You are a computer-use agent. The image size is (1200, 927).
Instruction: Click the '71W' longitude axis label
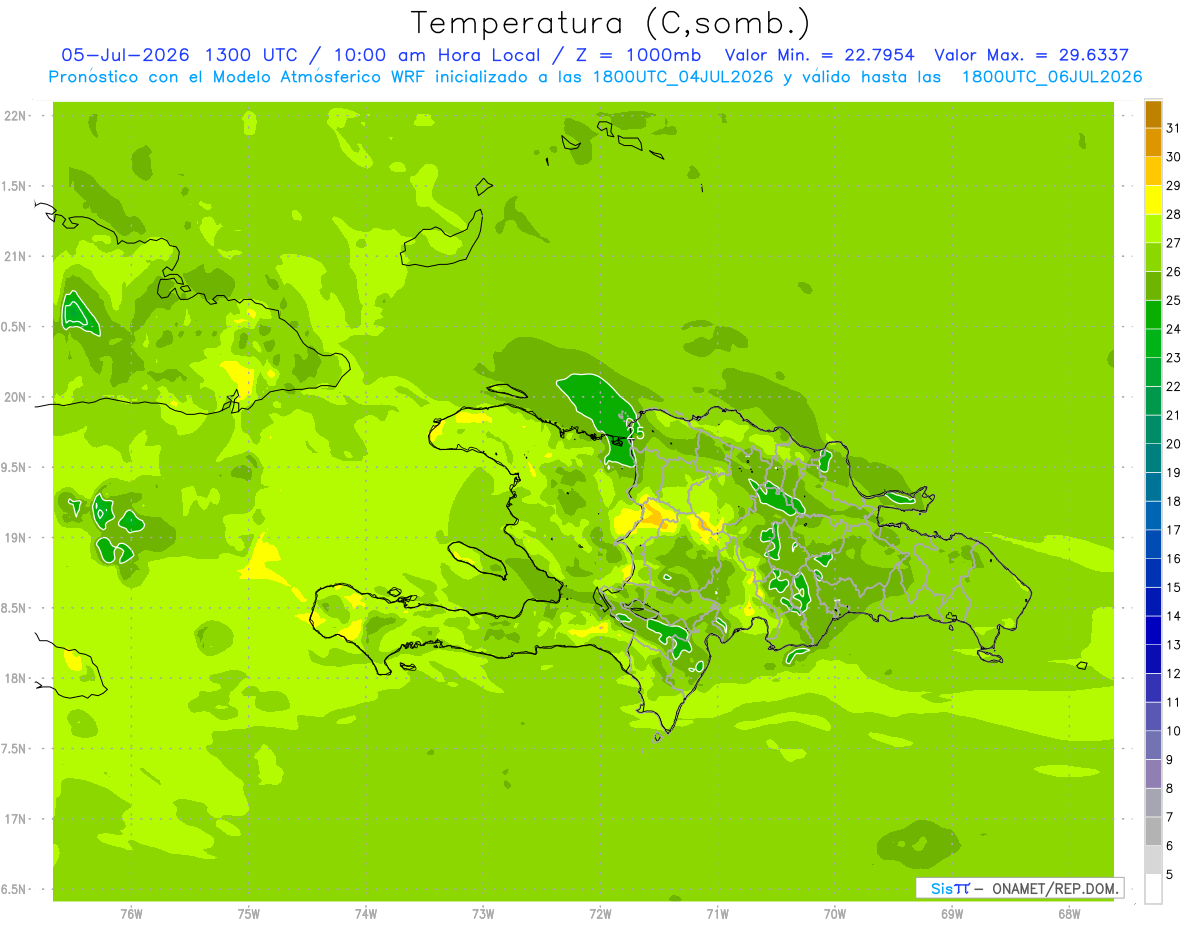click(717, 914)
